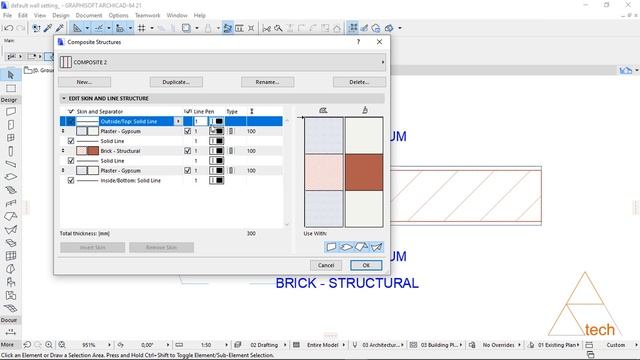Image resolution: width=640 pixels, height=360 pixels.
Task: Open the Edit menu
Action: pyautogui.click(x=22, y=15)
